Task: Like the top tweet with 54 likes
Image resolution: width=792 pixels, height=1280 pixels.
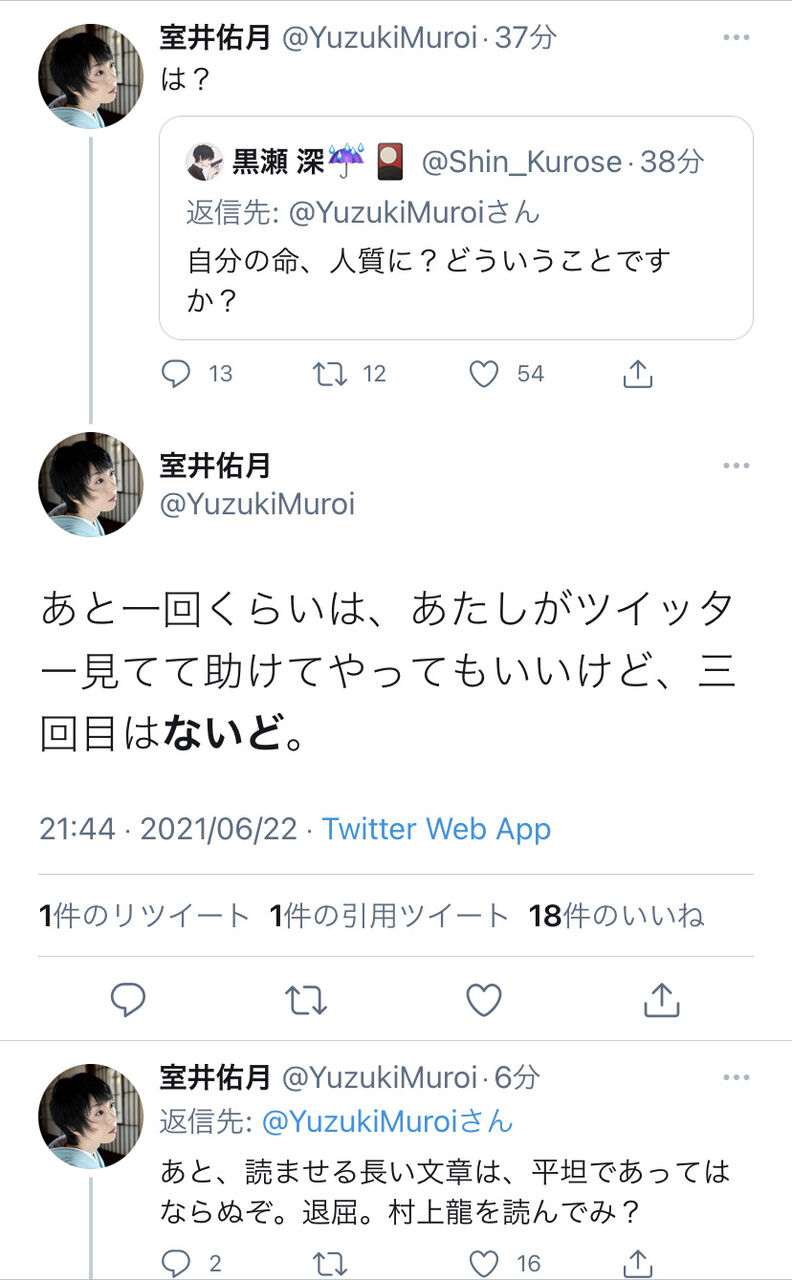Action: click(484, 374)
